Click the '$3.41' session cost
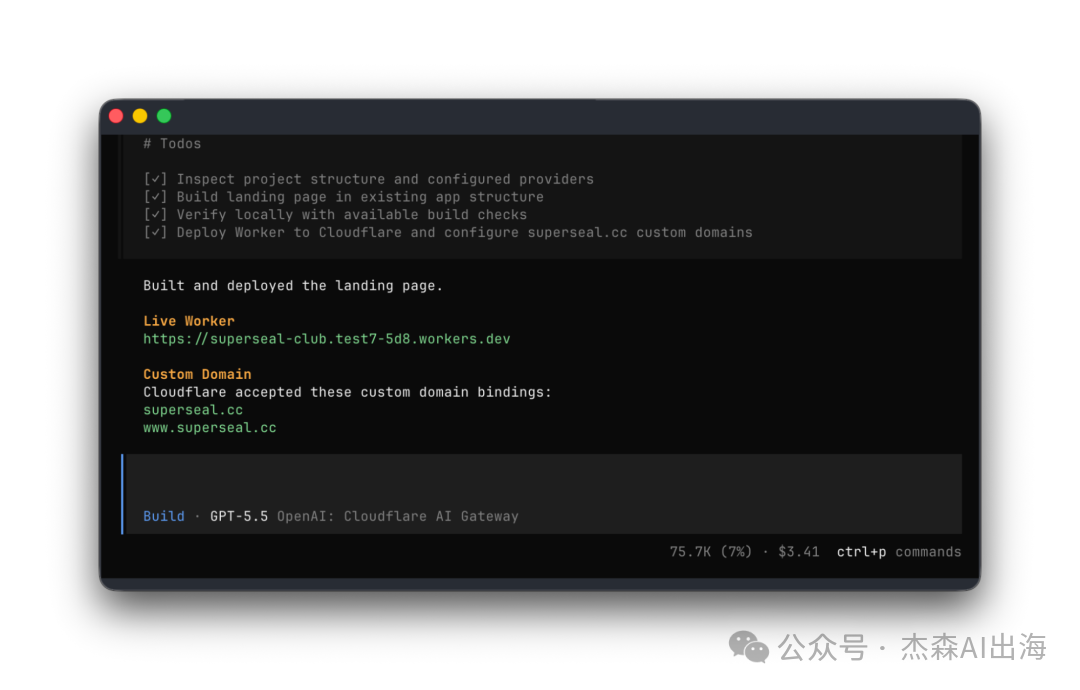The width and height of the screenshot is (1080, 690). [799, 552]
